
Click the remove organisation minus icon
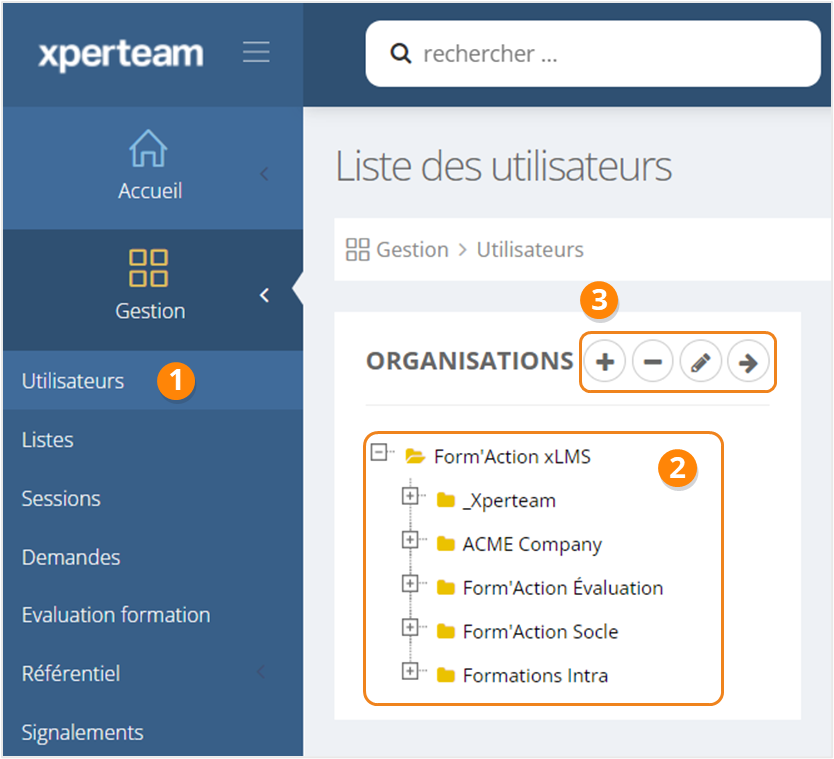(652, 363)
